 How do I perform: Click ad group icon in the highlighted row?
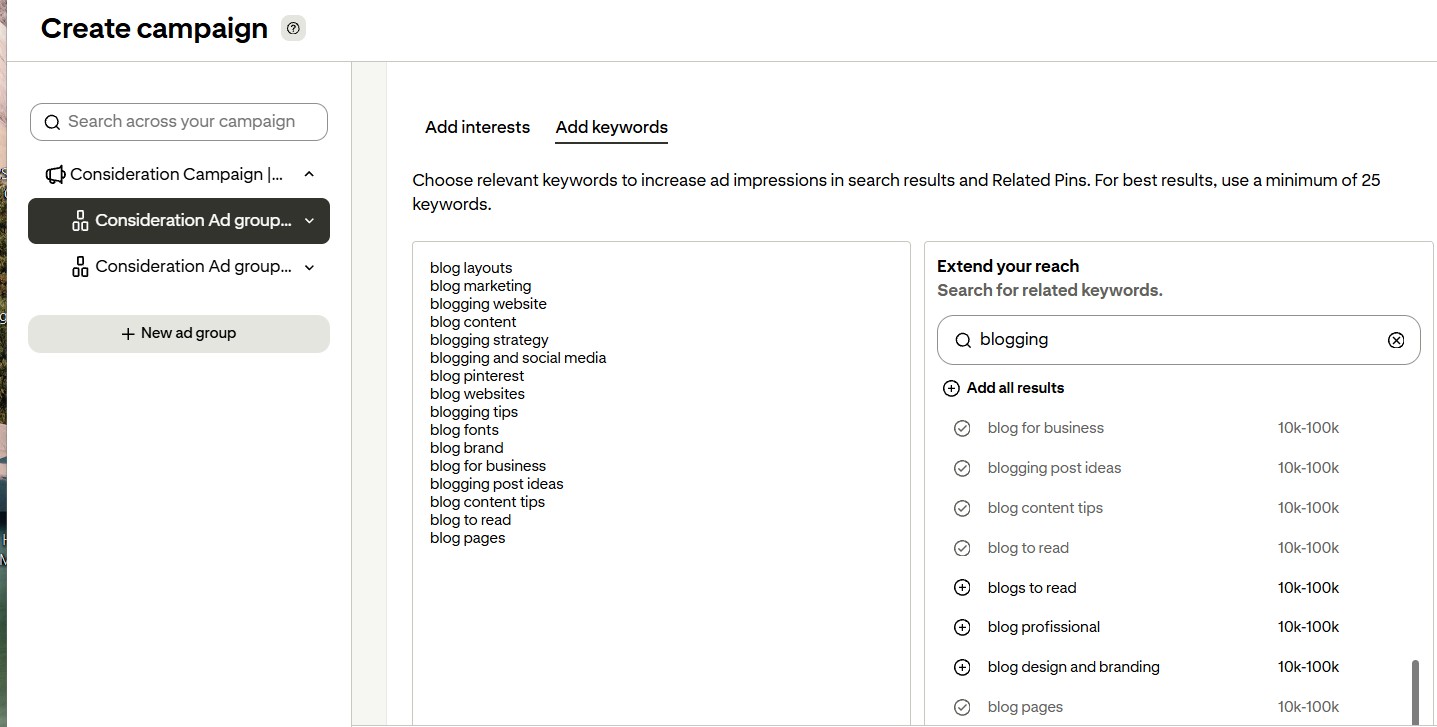pos(80,221)
